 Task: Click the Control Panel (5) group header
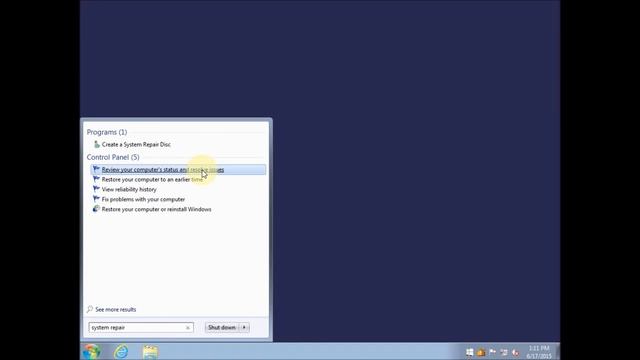[113, 157]
